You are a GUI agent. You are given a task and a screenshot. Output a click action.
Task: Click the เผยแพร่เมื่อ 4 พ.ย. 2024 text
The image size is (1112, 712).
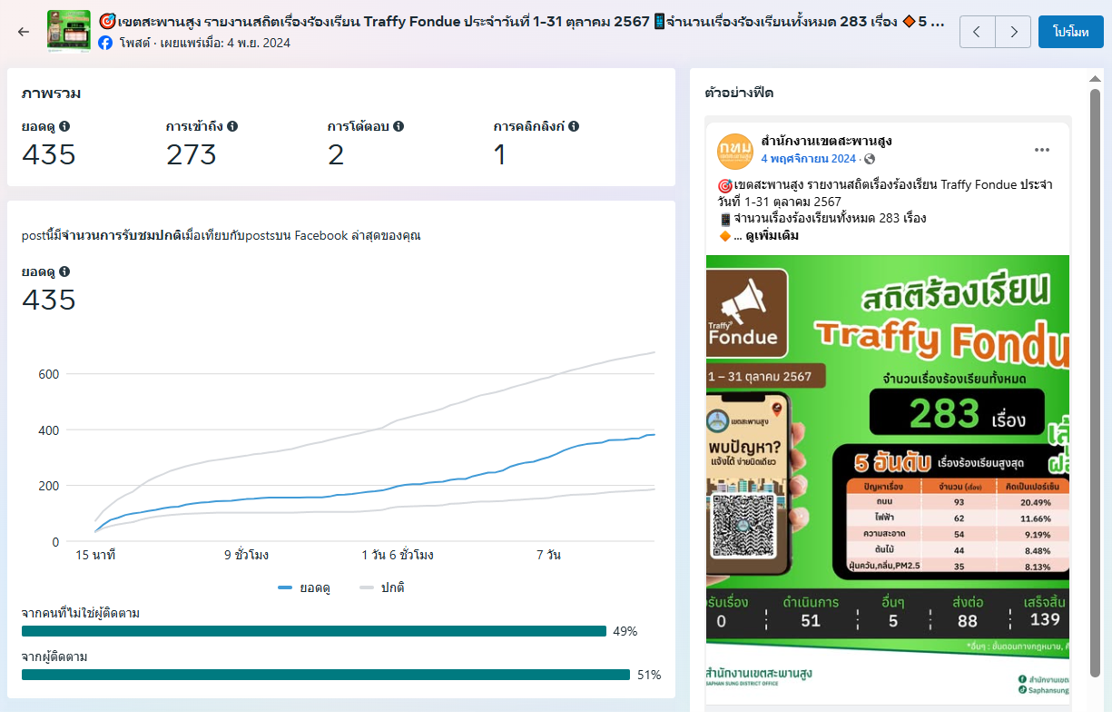[x=225, y=43]
